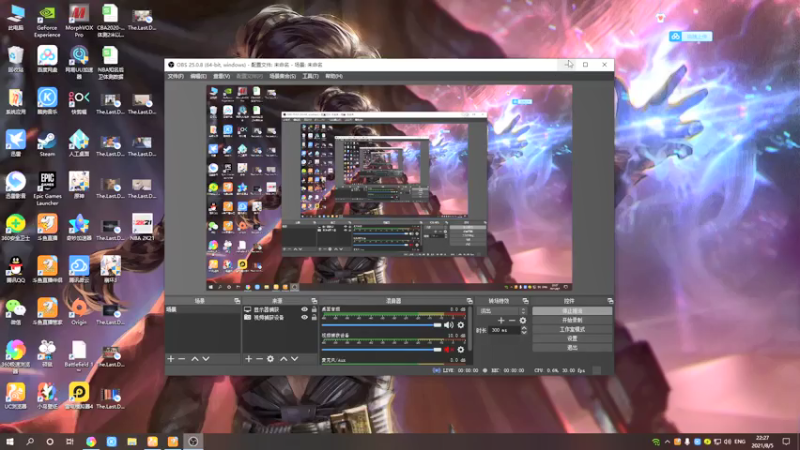
Task: Open the clock showing 22:27 in the taskbar
Action: 762,441
